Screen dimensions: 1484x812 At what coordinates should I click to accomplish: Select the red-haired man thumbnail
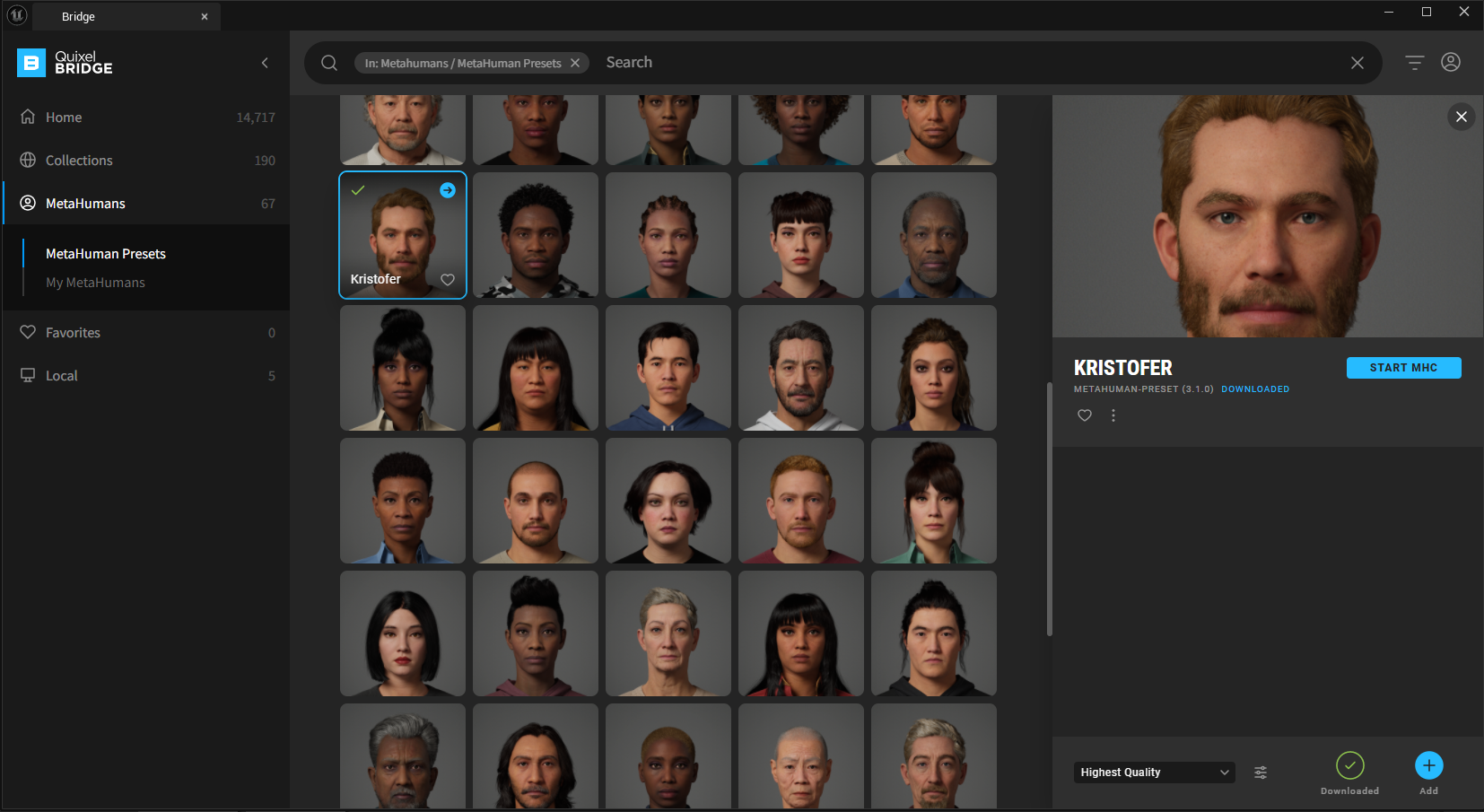pos(801,501)
